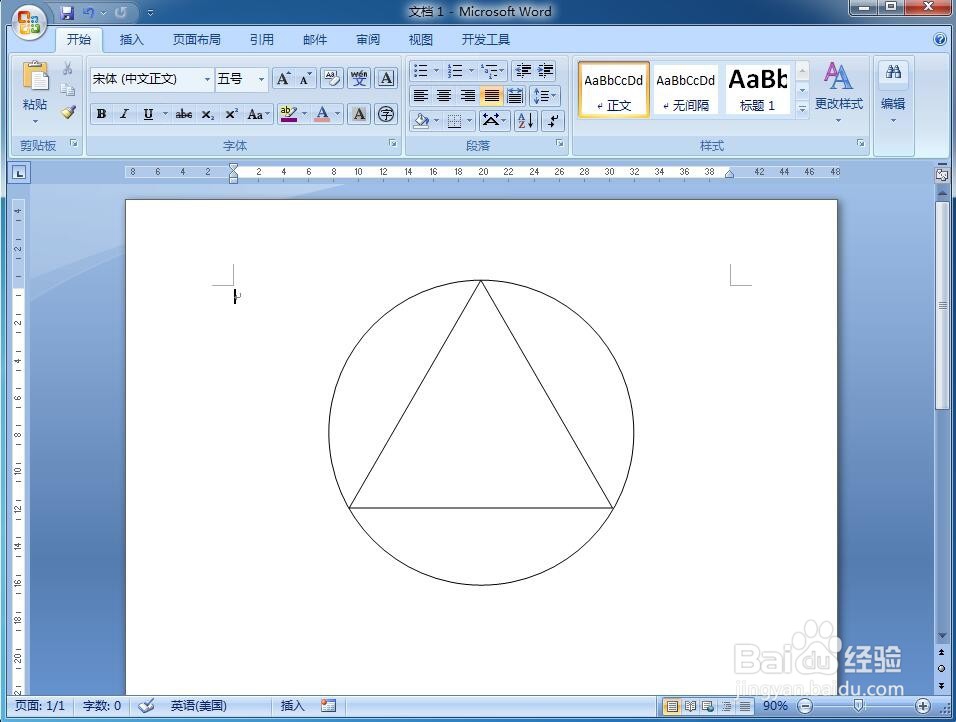This screenshot has height=722, width=956.
Task: Justify the paragraph text
Action: [491, 96]
